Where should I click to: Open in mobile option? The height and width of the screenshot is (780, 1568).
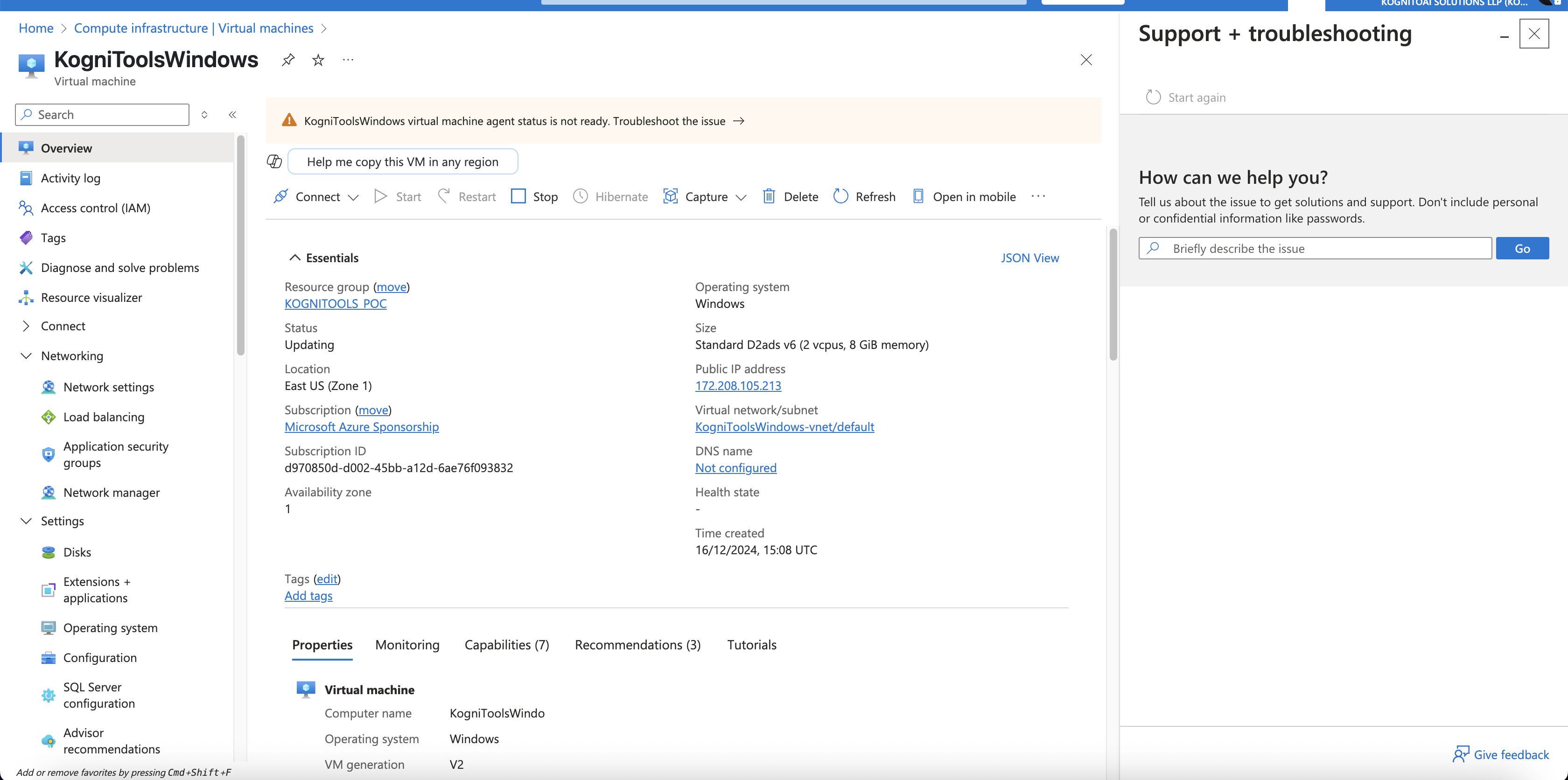tap(964, 196)
